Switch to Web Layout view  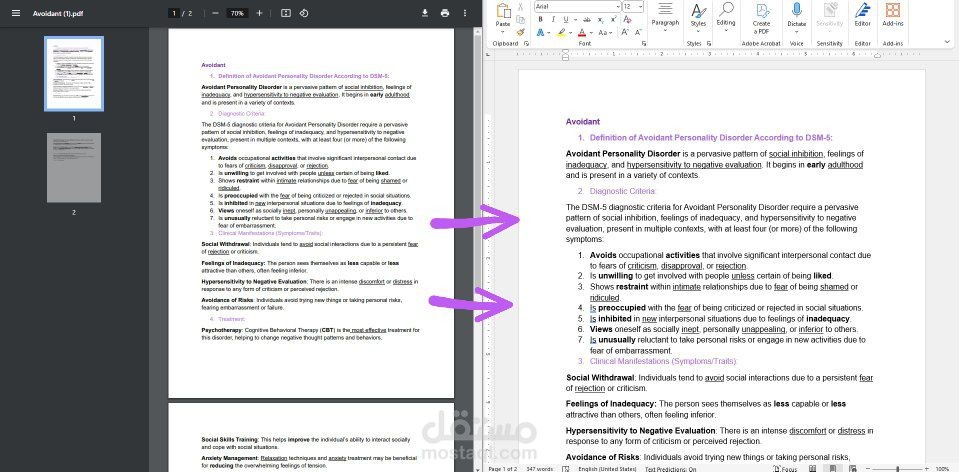click(853, 469)
